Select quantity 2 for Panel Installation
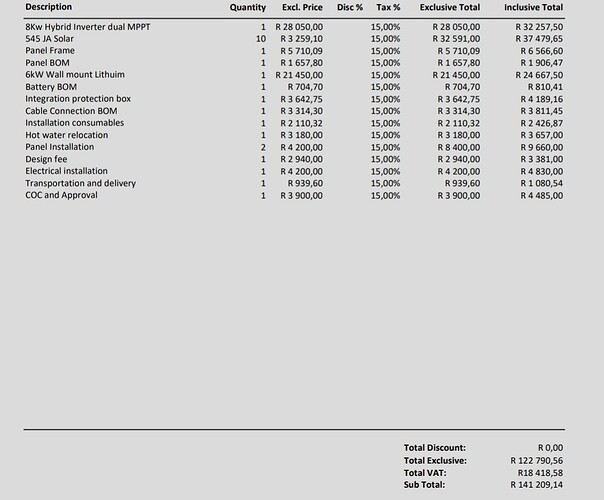The height and width of the screenshot is (500, 604). coord(263,147)
